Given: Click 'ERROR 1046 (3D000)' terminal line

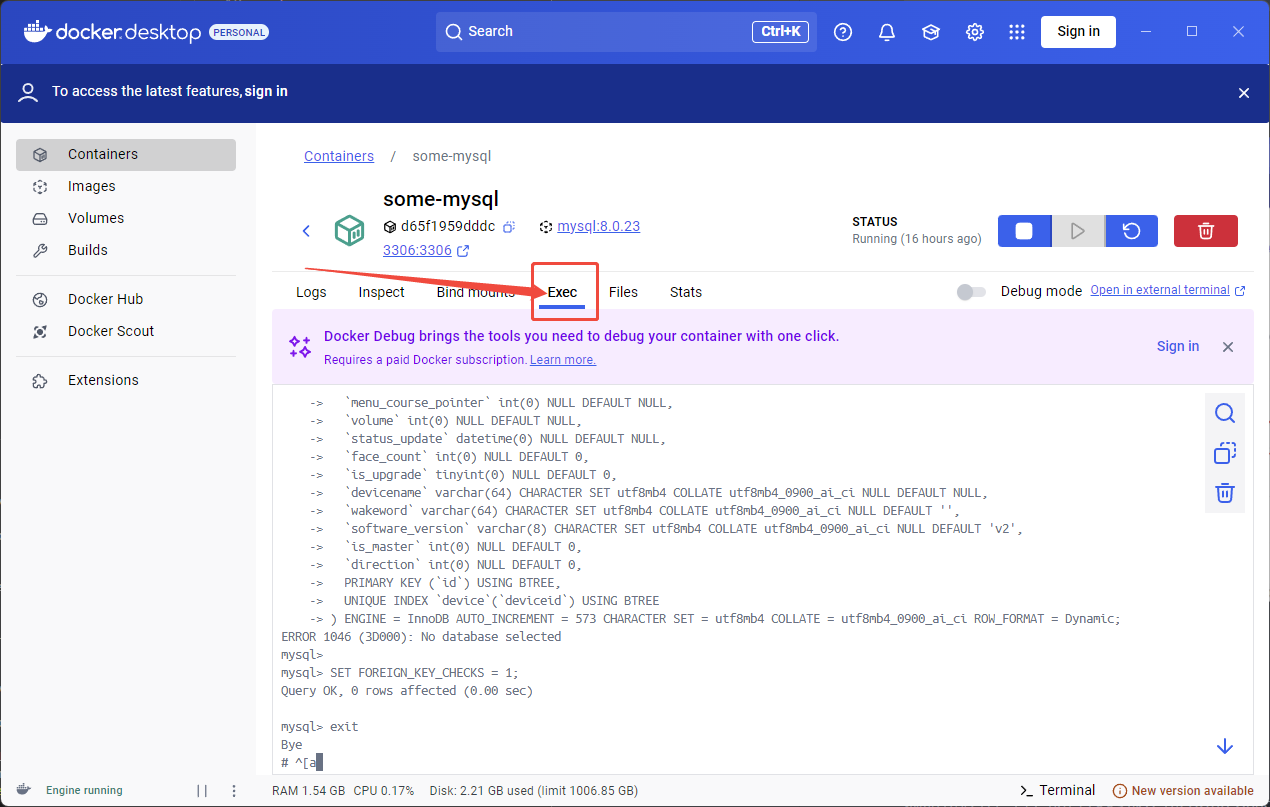Looking at the screenshot, I should (x=421, y=637).
